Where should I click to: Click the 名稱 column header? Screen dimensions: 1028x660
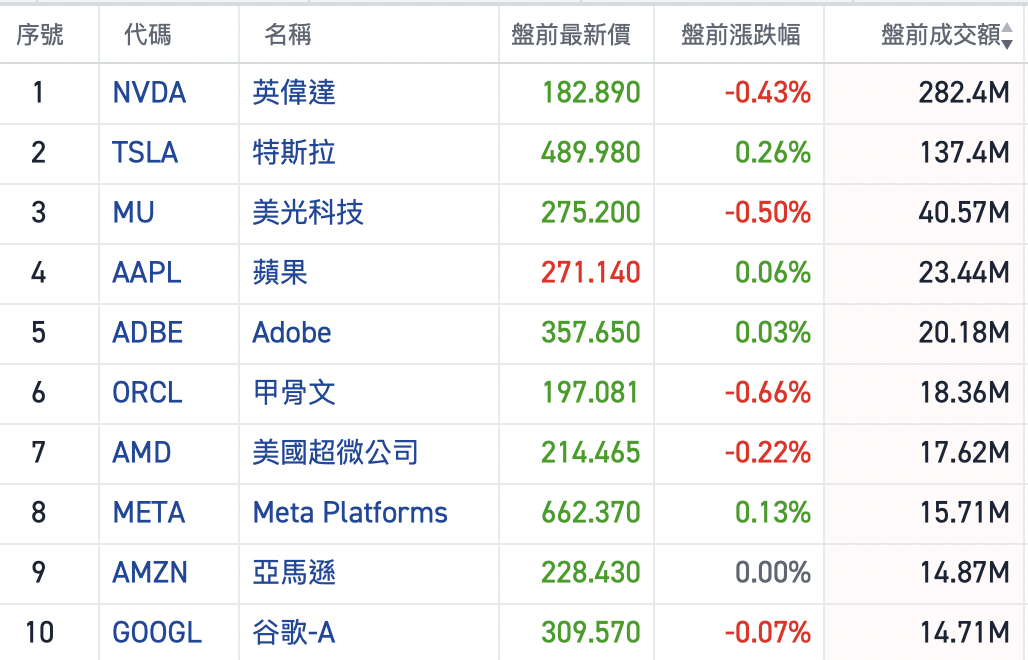[x=288, y=36]
